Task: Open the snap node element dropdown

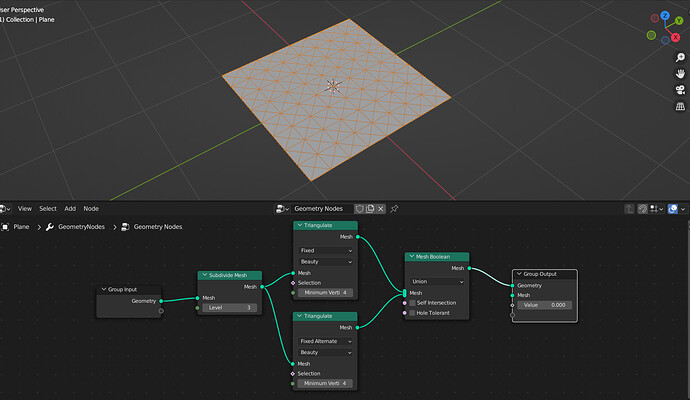Action: point(657,209)
